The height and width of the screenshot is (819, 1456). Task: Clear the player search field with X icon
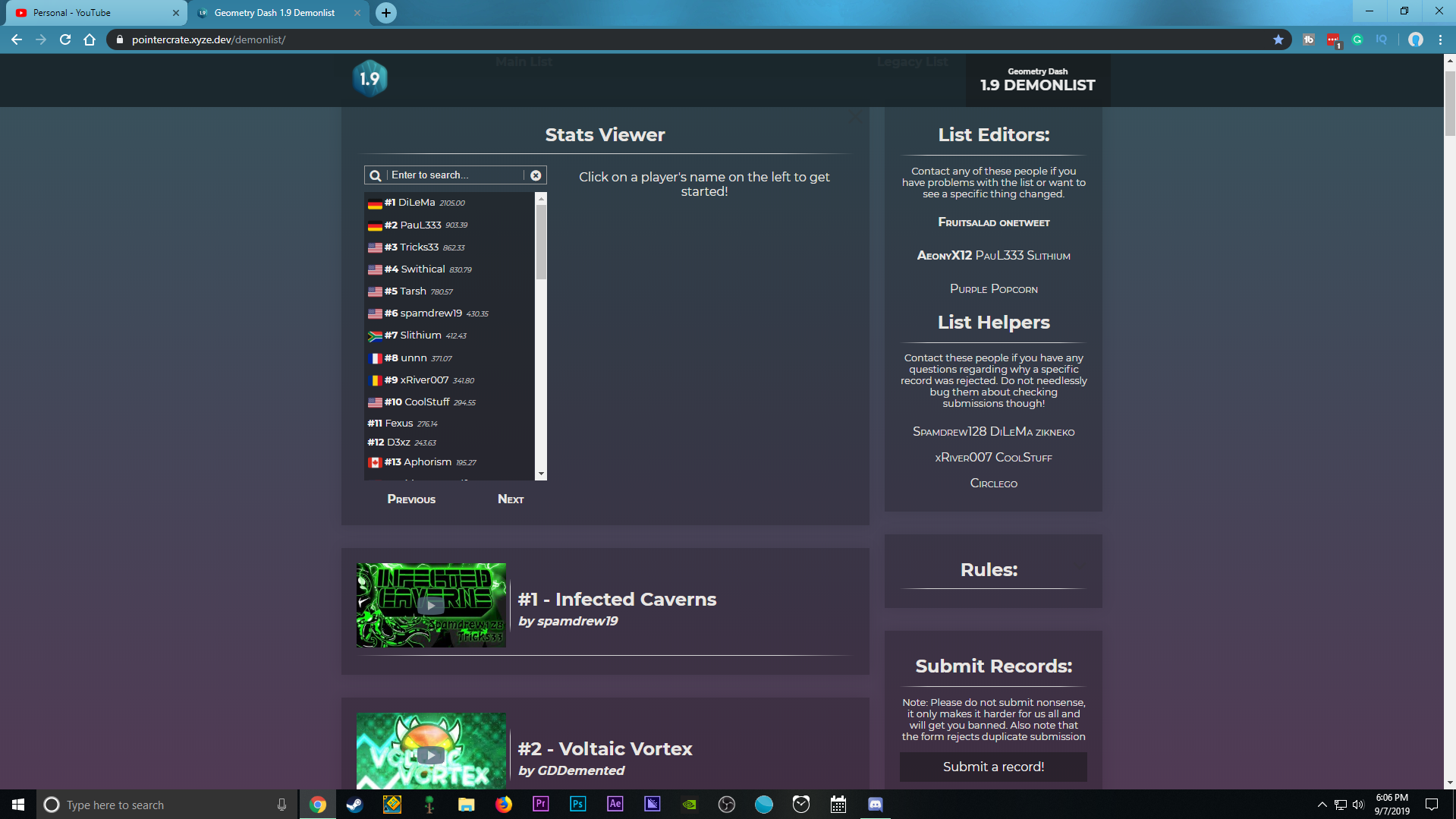pyautogui.click(x=536, y=175)
